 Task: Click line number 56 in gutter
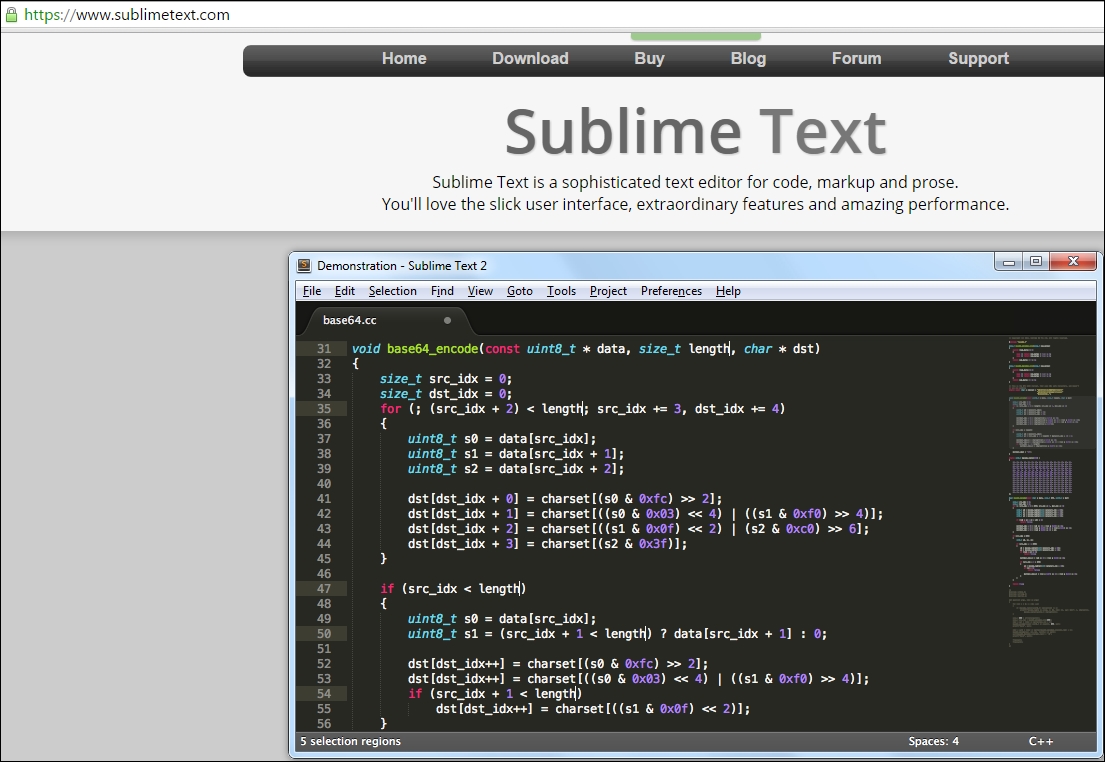tap(323, 723)
